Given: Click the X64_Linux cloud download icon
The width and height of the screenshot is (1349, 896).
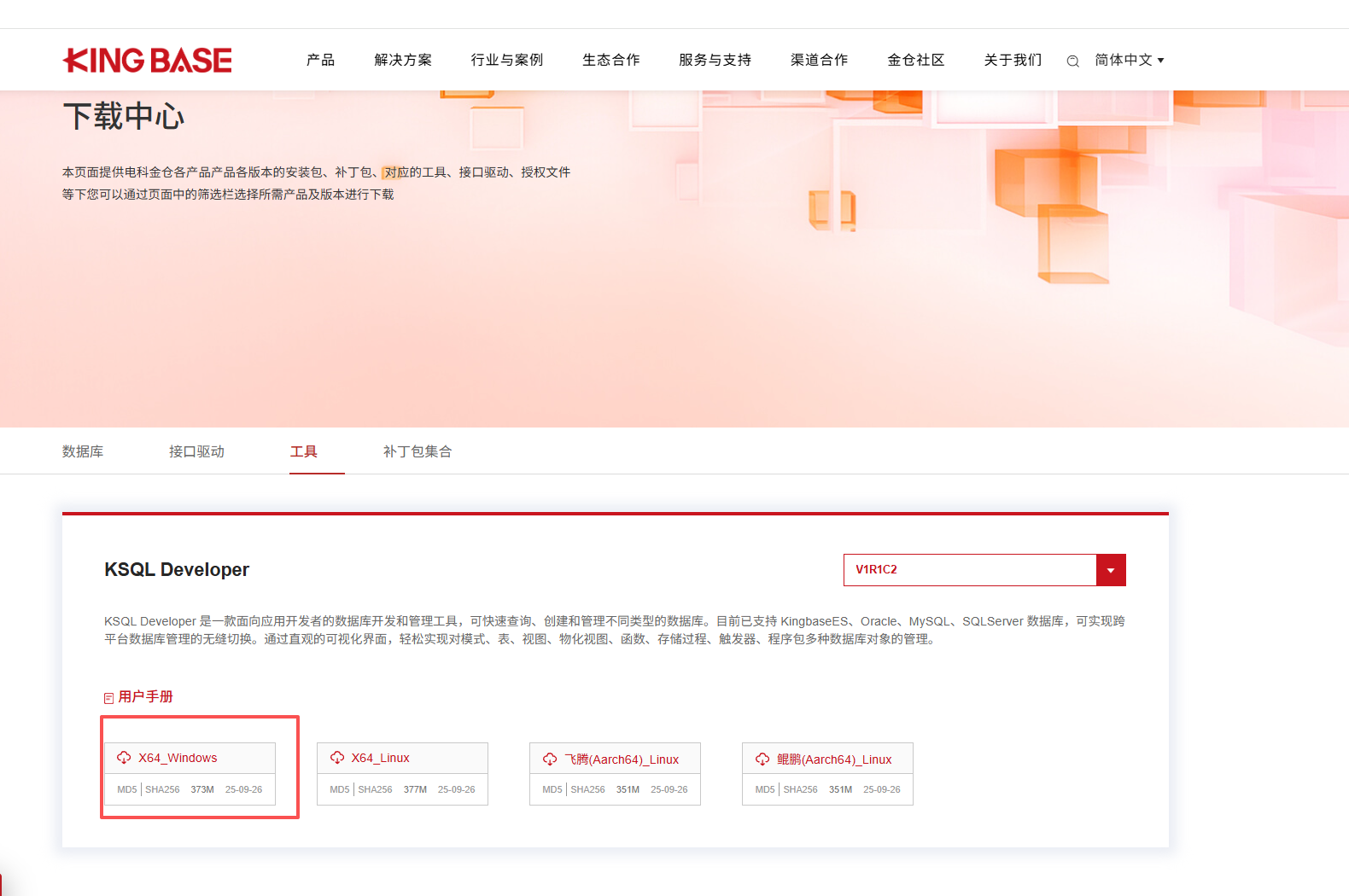Looking at the screenshot, I should [337, 758].
